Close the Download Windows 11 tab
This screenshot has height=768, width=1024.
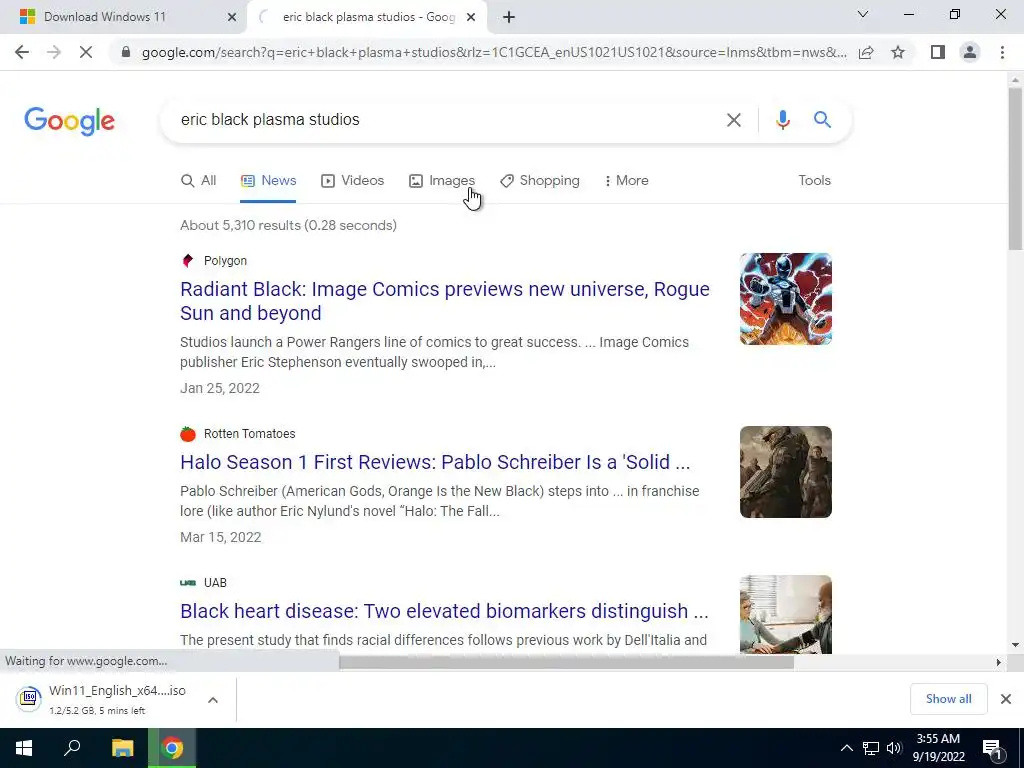(x=232, y=18)
